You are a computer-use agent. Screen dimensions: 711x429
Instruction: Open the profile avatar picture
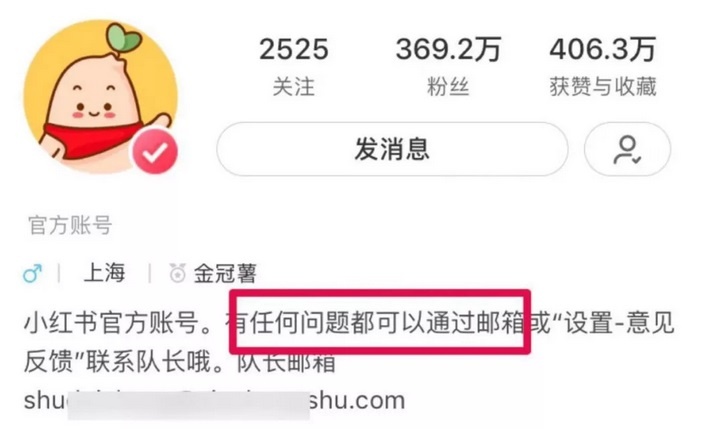pos(101,96)
